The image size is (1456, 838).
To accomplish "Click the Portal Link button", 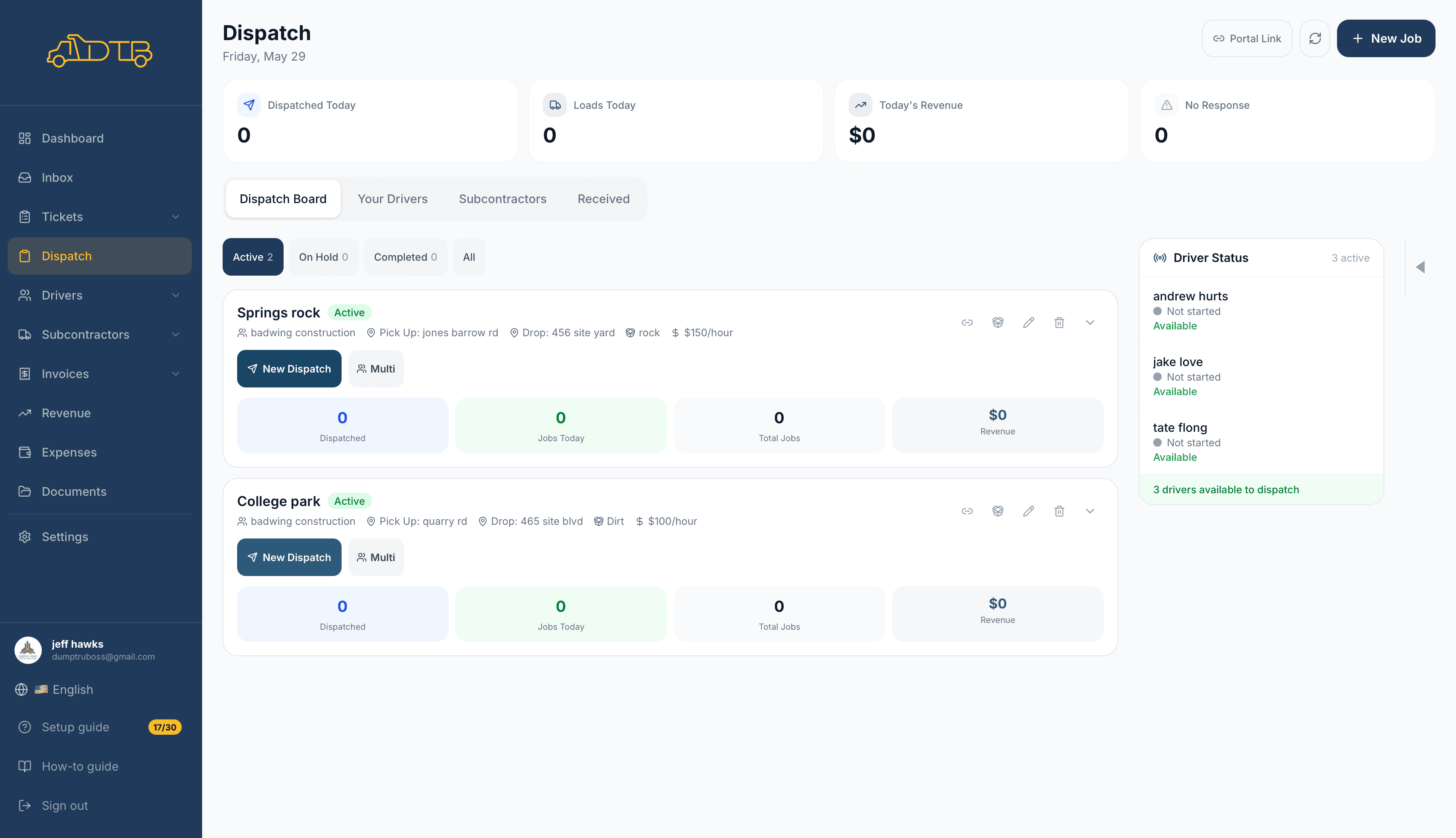I will (1247, 38).
